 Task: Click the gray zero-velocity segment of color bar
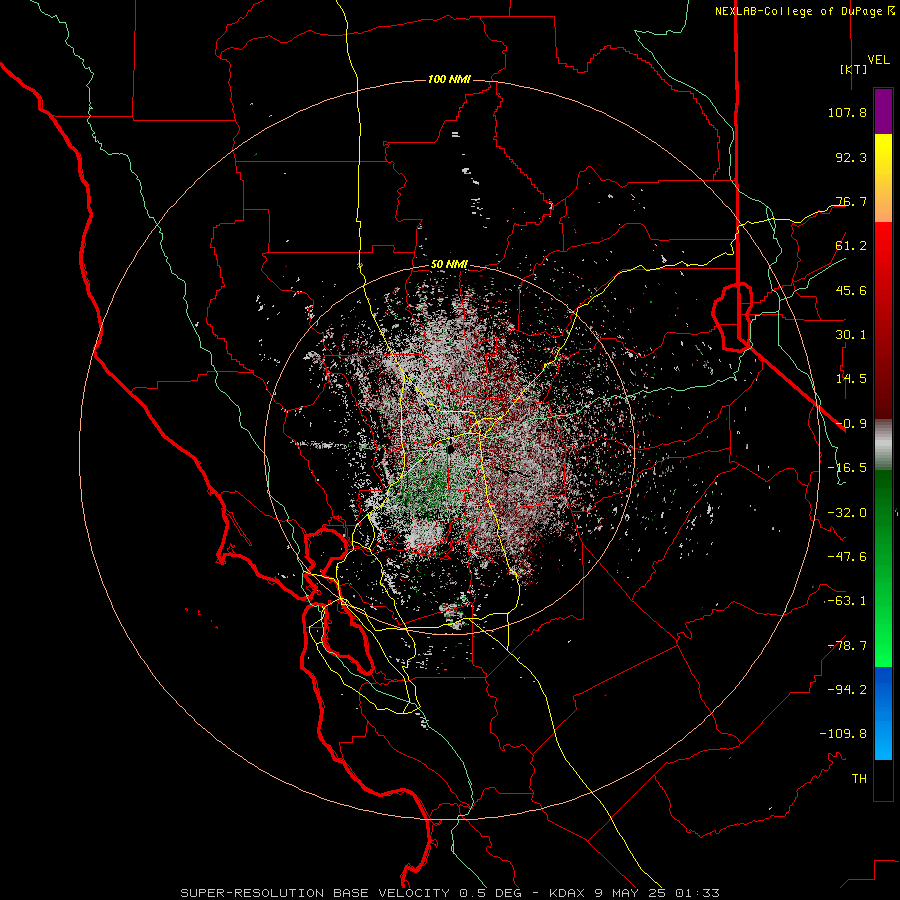click(883, 445)
